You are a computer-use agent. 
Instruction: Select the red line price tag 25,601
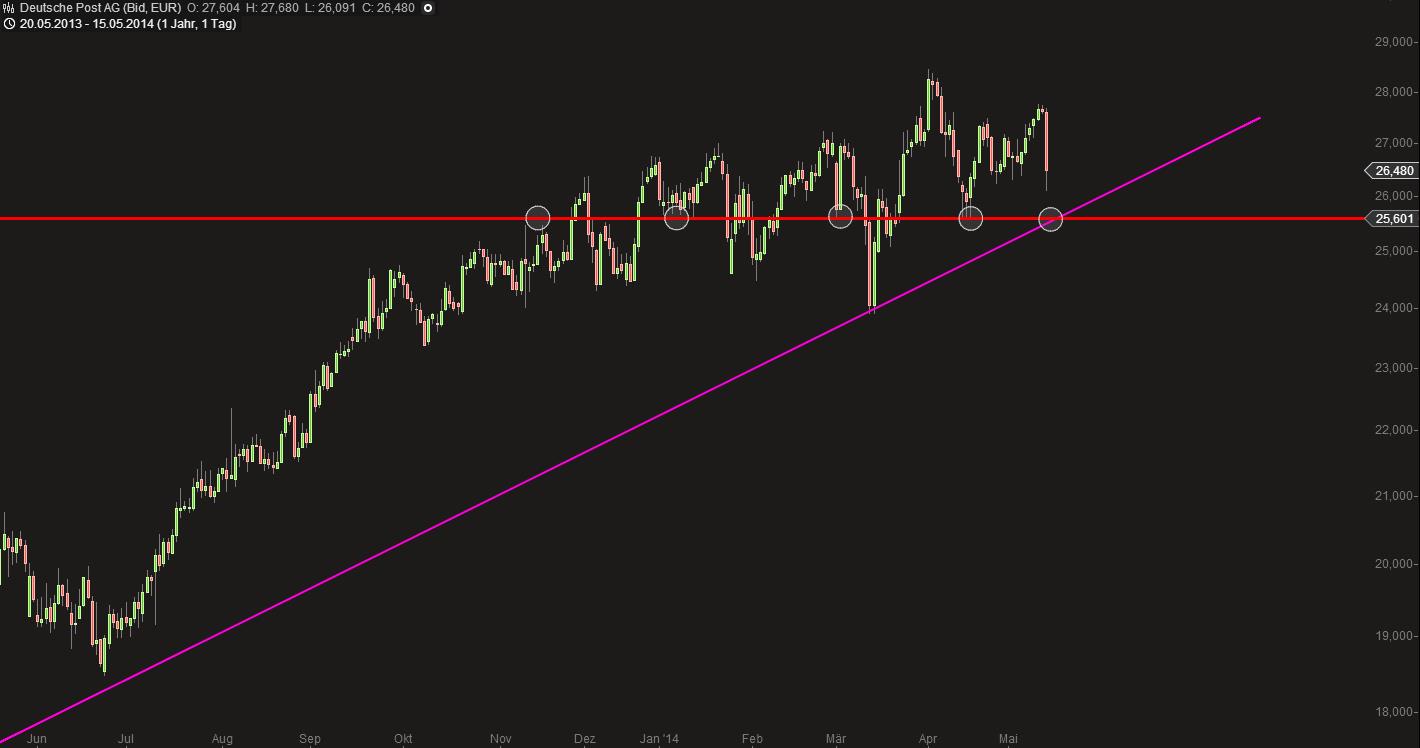click(x=1393, y=219)
